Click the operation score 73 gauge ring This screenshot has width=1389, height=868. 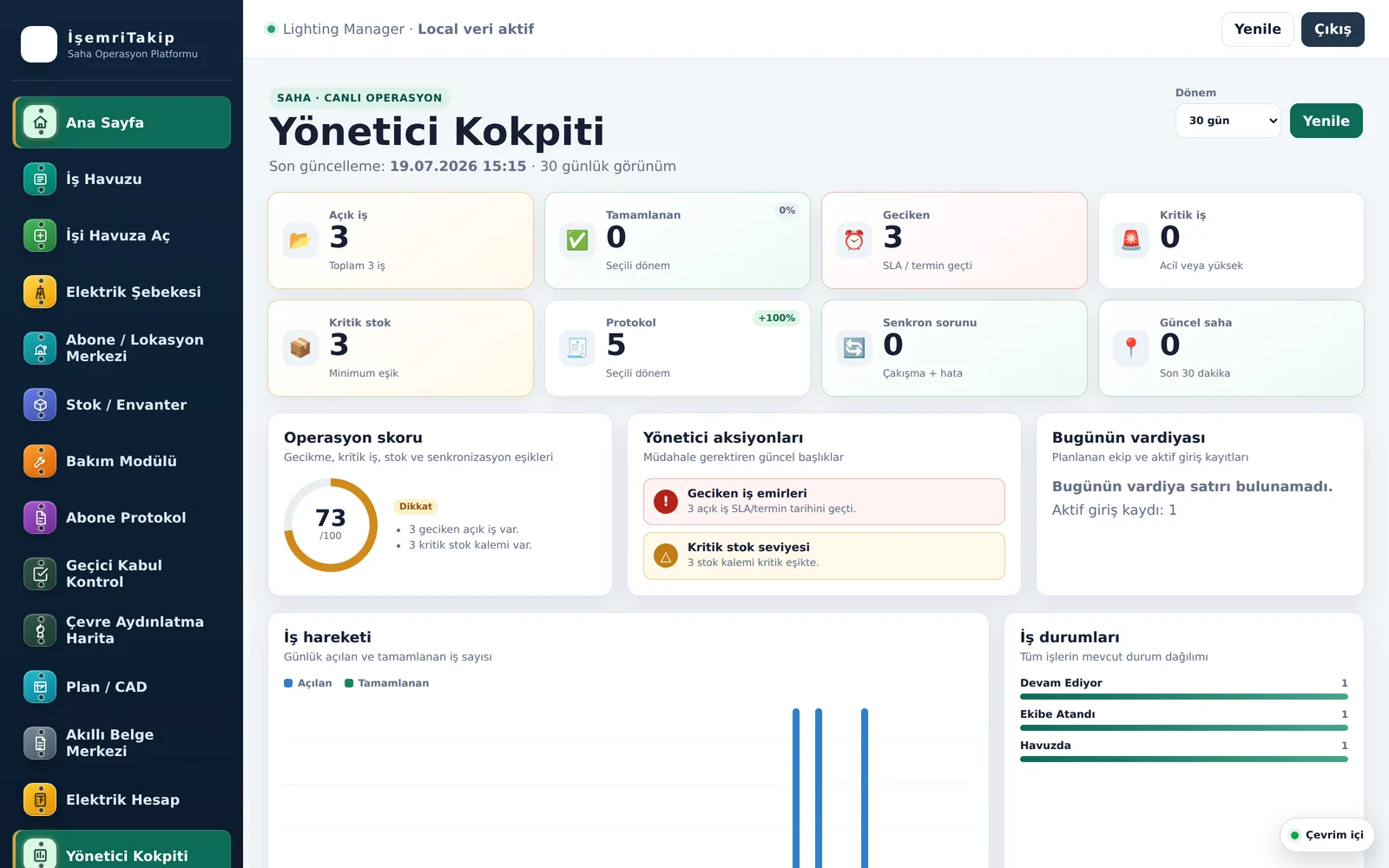331,525
